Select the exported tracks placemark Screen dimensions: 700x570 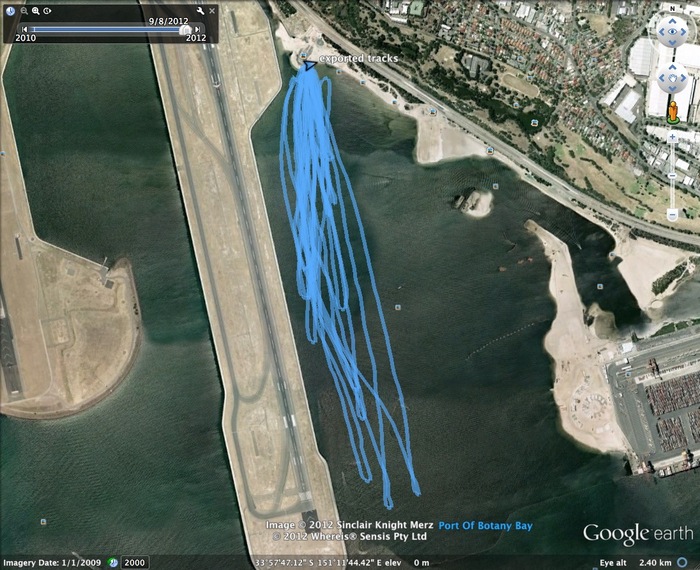310,65
